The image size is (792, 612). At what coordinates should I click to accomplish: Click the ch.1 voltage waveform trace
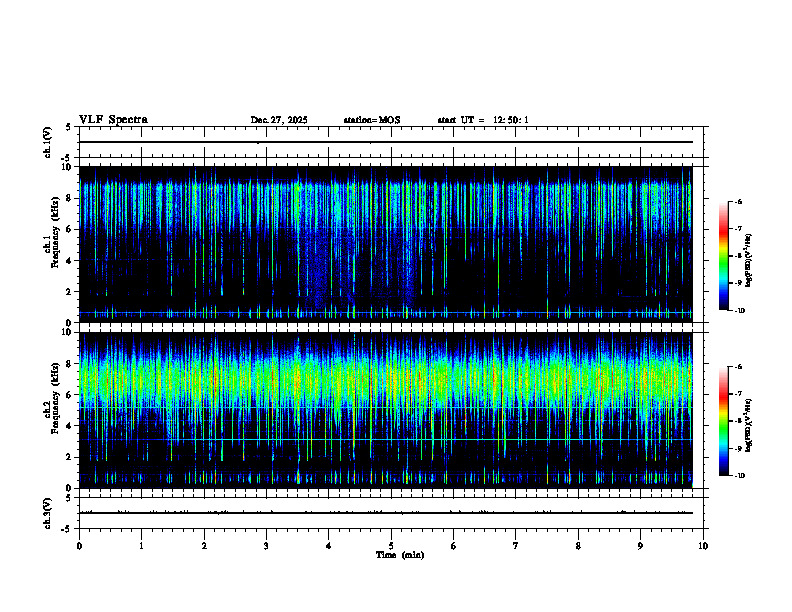(x=386, y=142)
